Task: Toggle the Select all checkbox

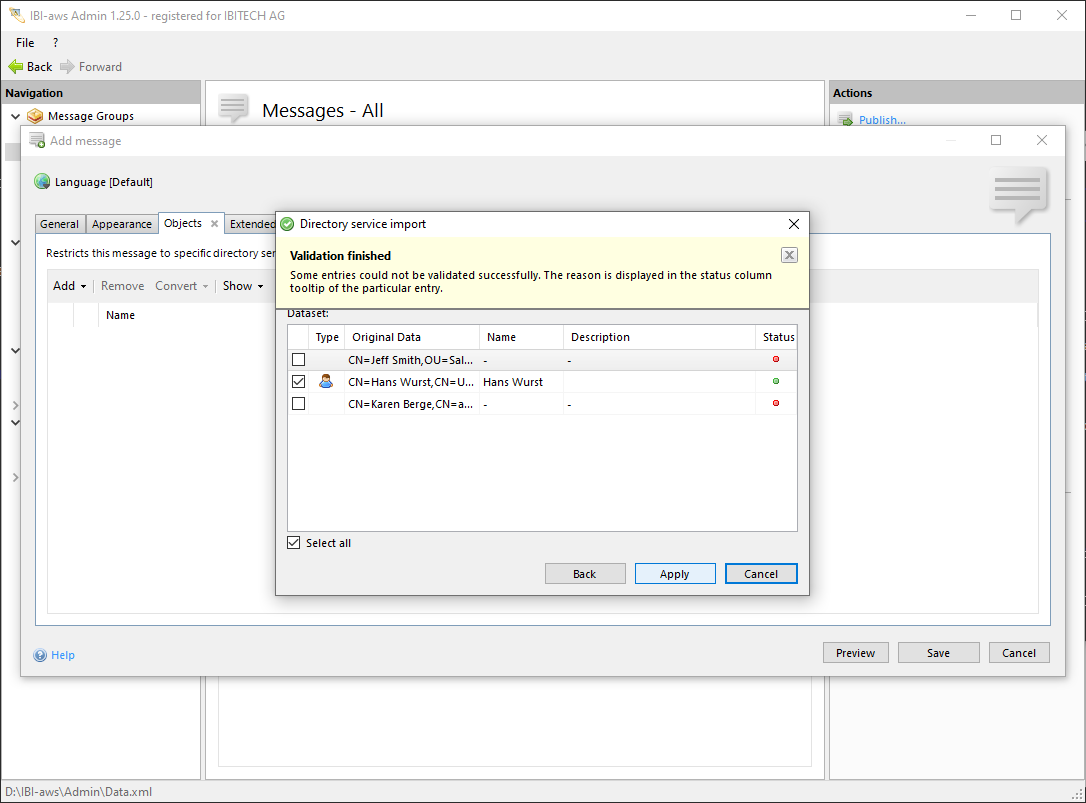Action: click(293, 543)
